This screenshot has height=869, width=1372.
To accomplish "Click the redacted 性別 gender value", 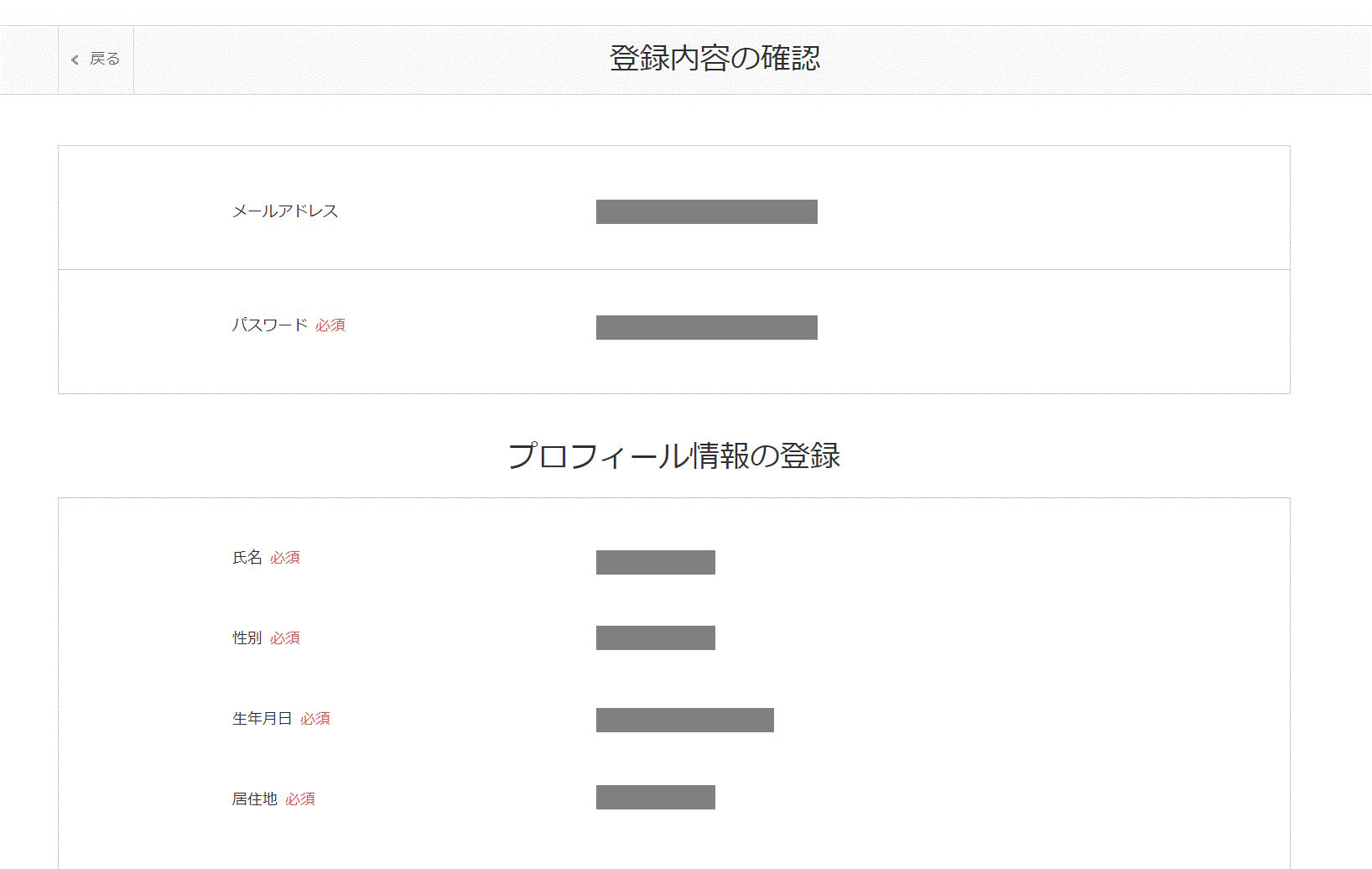I will click(x=655, y=637).
